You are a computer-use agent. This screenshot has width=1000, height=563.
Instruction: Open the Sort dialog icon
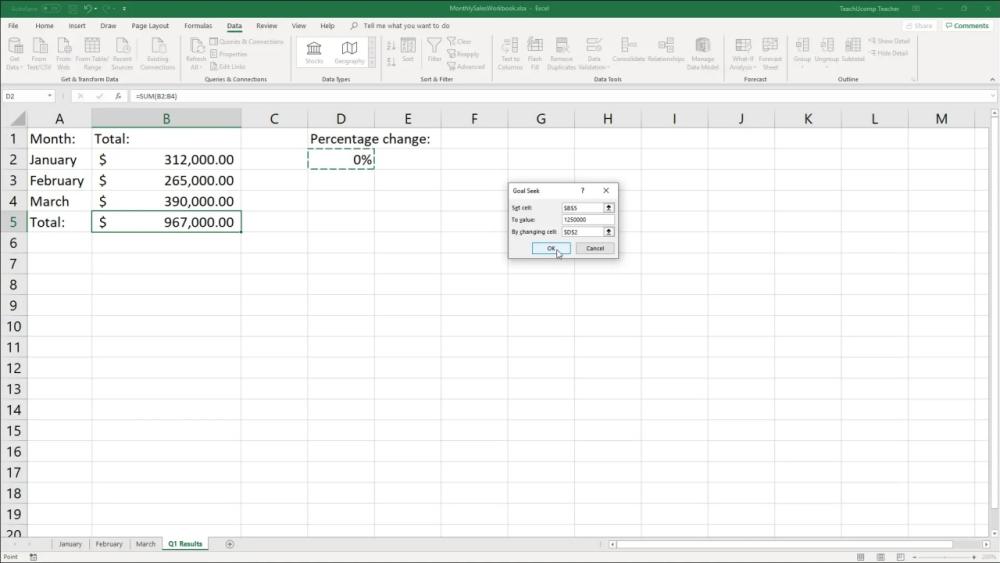(x=408, y=50)
